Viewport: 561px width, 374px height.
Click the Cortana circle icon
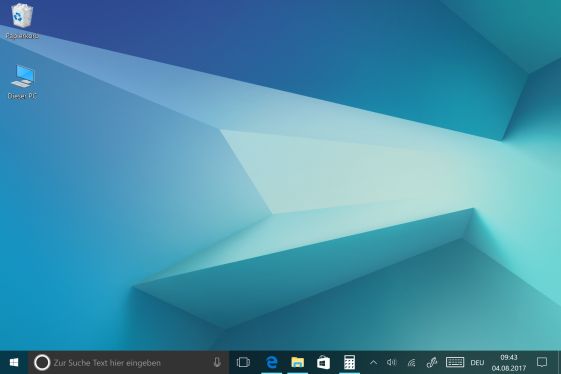(42, 363)
